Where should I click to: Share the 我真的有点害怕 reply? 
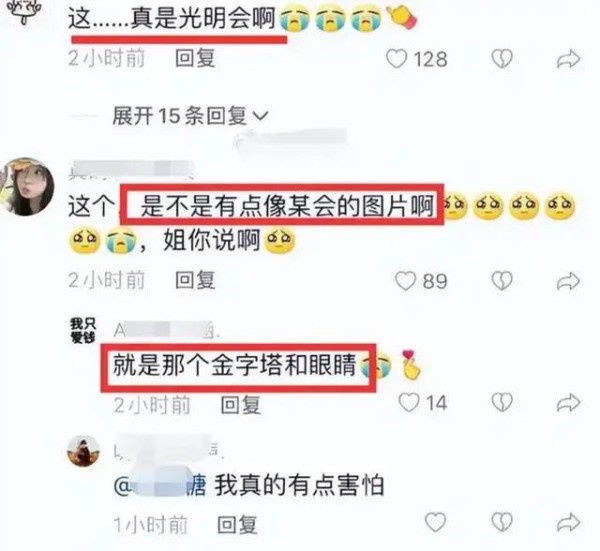click(568, 522)
